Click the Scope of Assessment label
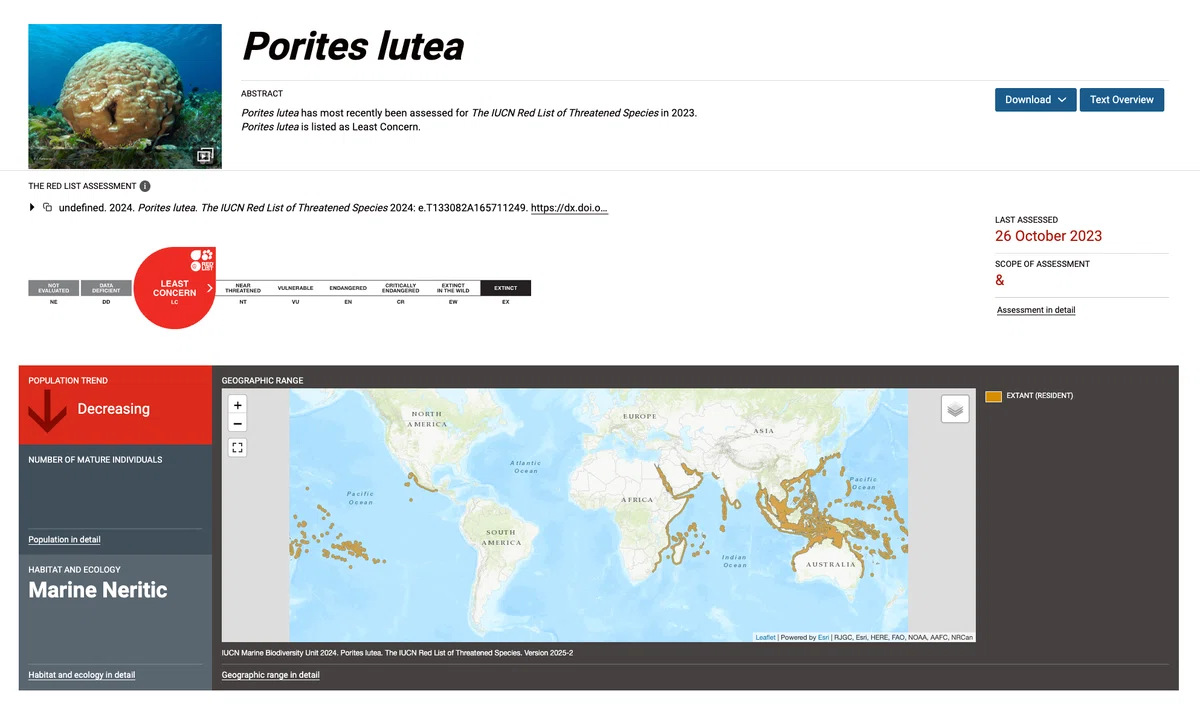Screen dimensions: 1200x709 point(1042,264)
